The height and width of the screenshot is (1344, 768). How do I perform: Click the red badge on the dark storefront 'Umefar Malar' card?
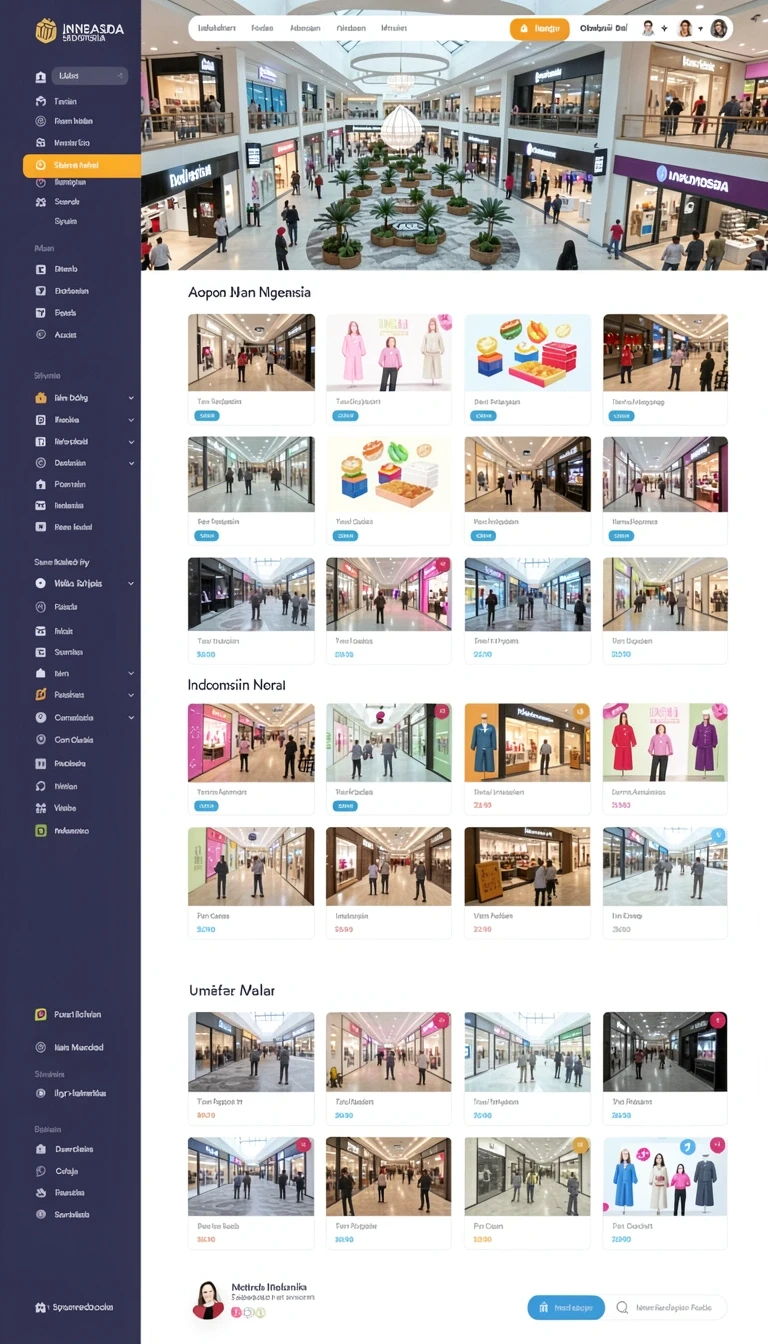717,1021
